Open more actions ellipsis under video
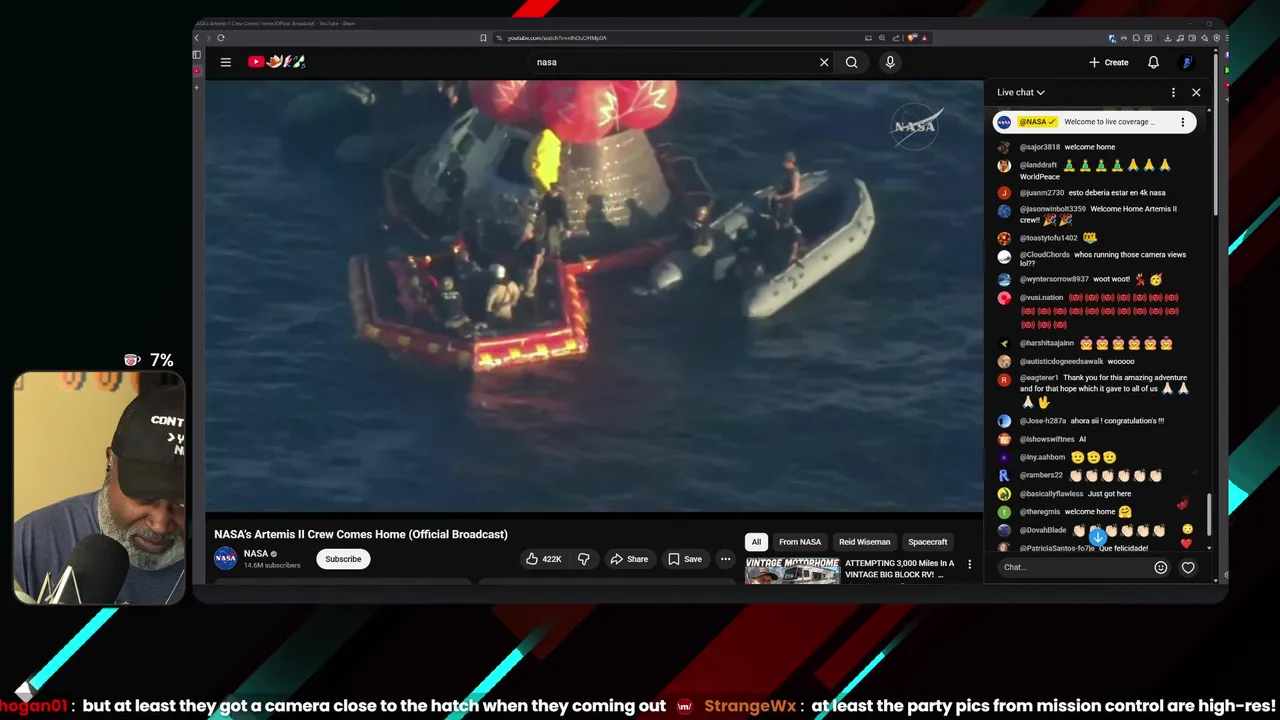The image size is (1280, 720). 725,559
